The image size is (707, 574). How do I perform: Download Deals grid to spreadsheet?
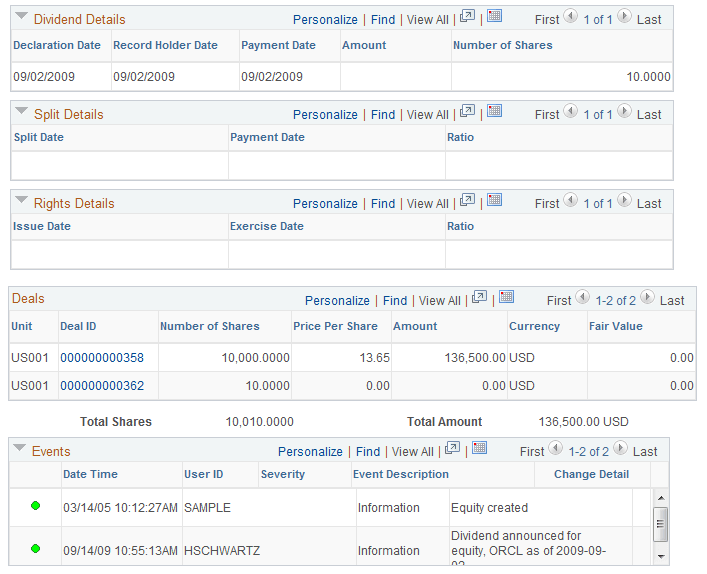[x=506, y=297]
